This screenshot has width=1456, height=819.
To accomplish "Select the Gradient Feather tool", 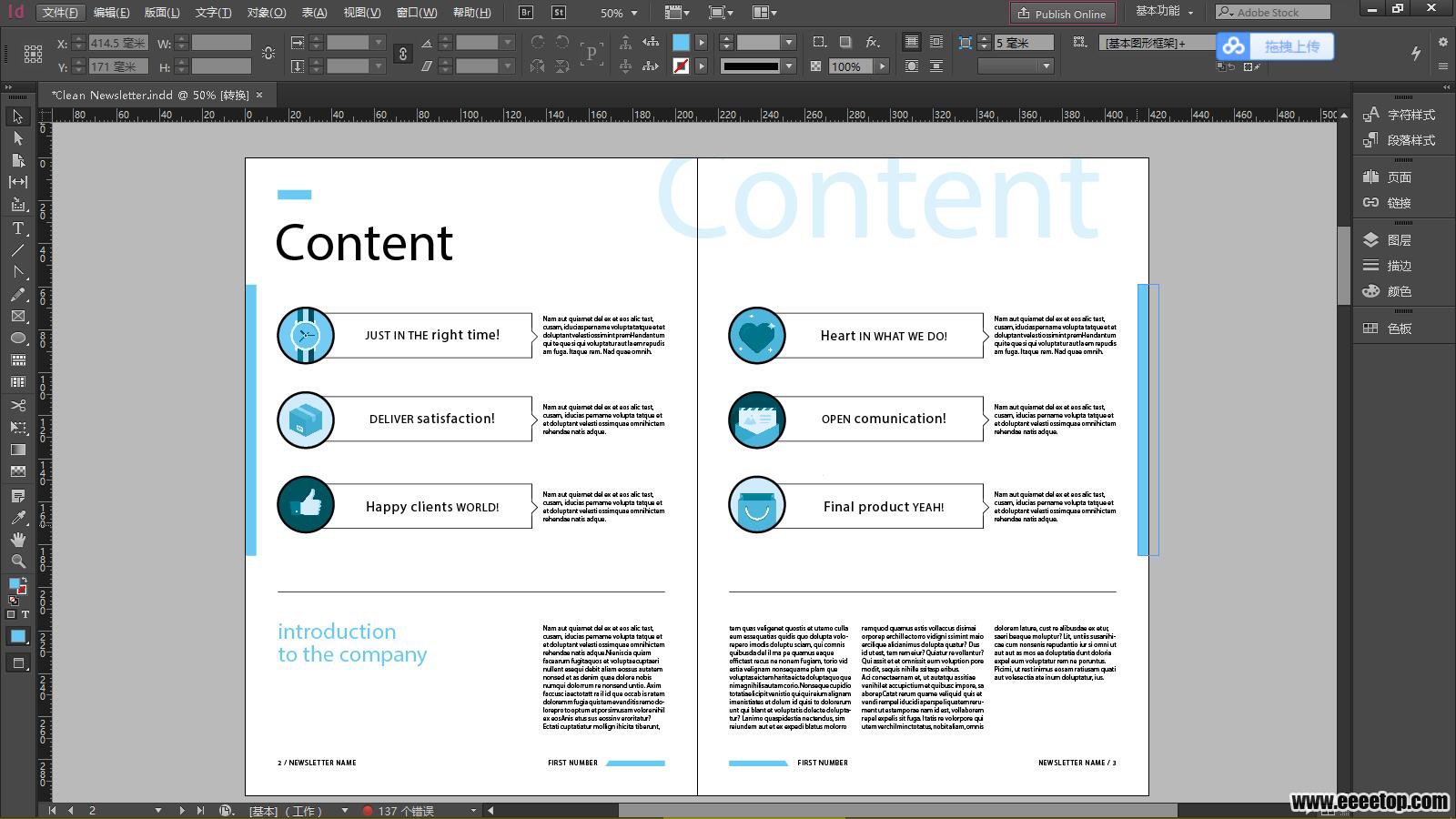I will [18, 471].
